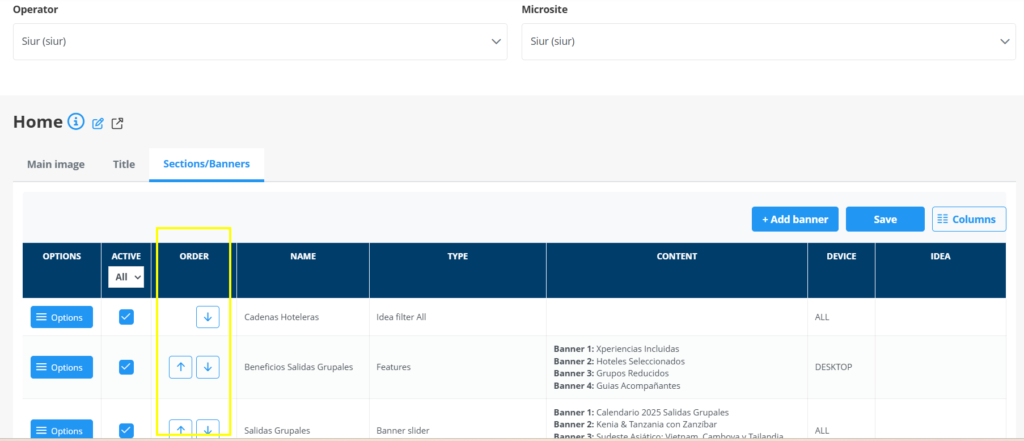Move Salidas Grupales row down
Screen dimensions: 1024x441
pyautogui.click(x=207, y=429)
